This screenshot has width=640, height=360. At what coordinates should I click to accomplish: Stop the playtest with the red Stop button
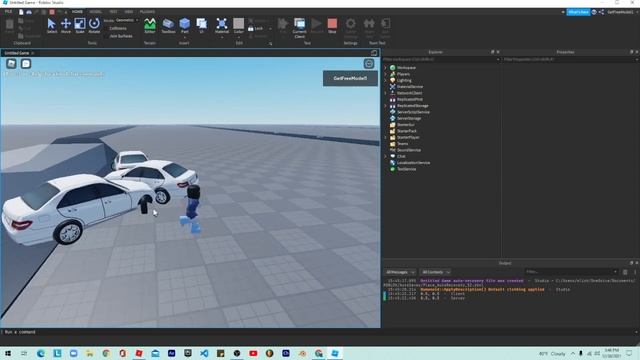tap(332, 25)
